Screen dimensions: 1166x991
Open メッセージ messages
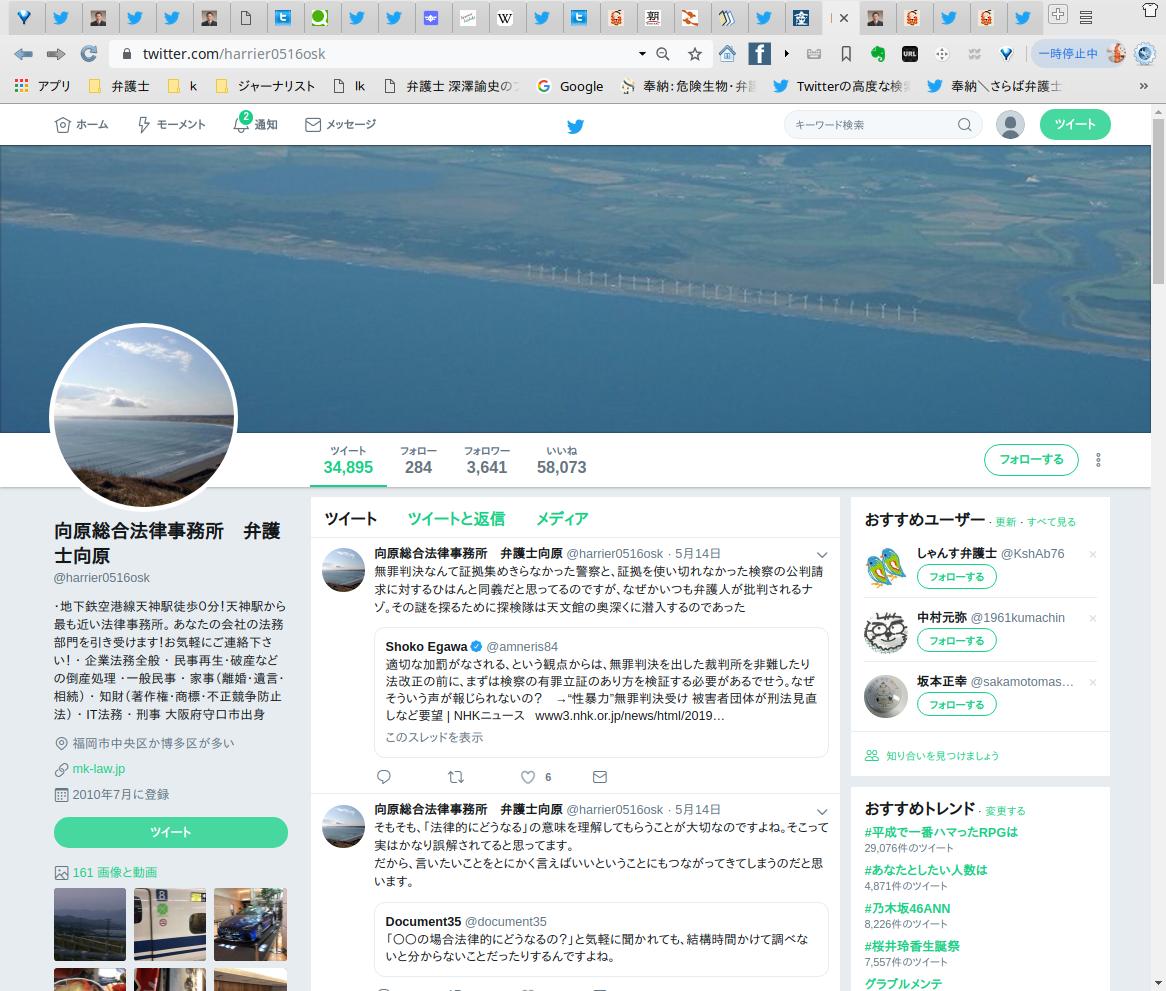pyautogui.click(x=341, y=125)
